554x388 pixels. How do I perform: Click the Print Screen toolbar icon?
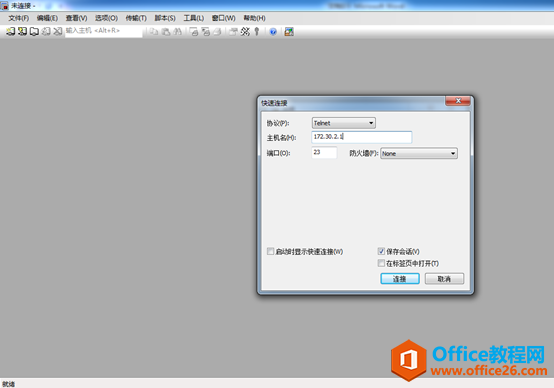point(194,32)
